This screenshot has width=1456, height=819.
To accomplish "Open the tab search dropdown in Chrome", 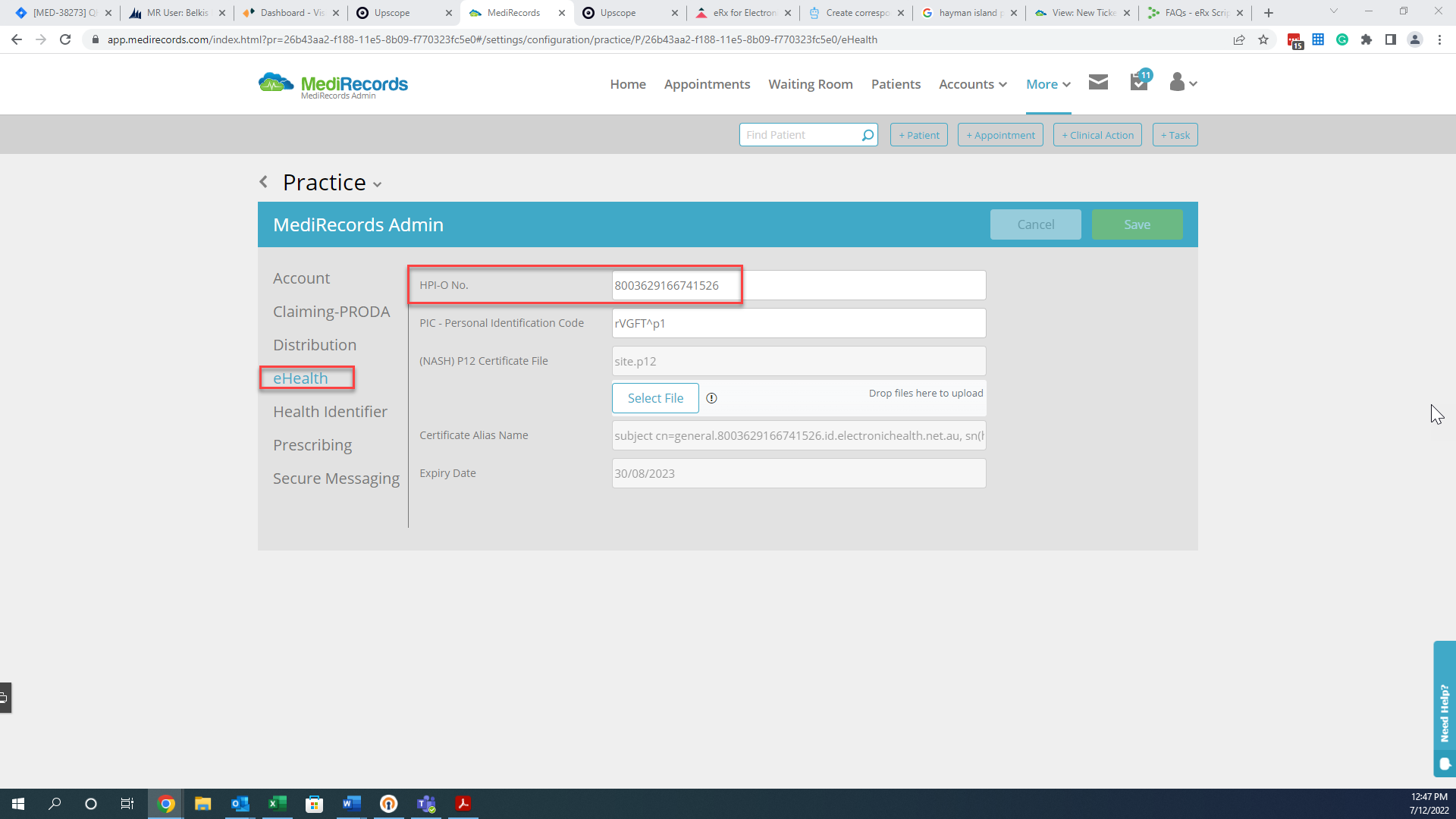I will click(1334, 11).
